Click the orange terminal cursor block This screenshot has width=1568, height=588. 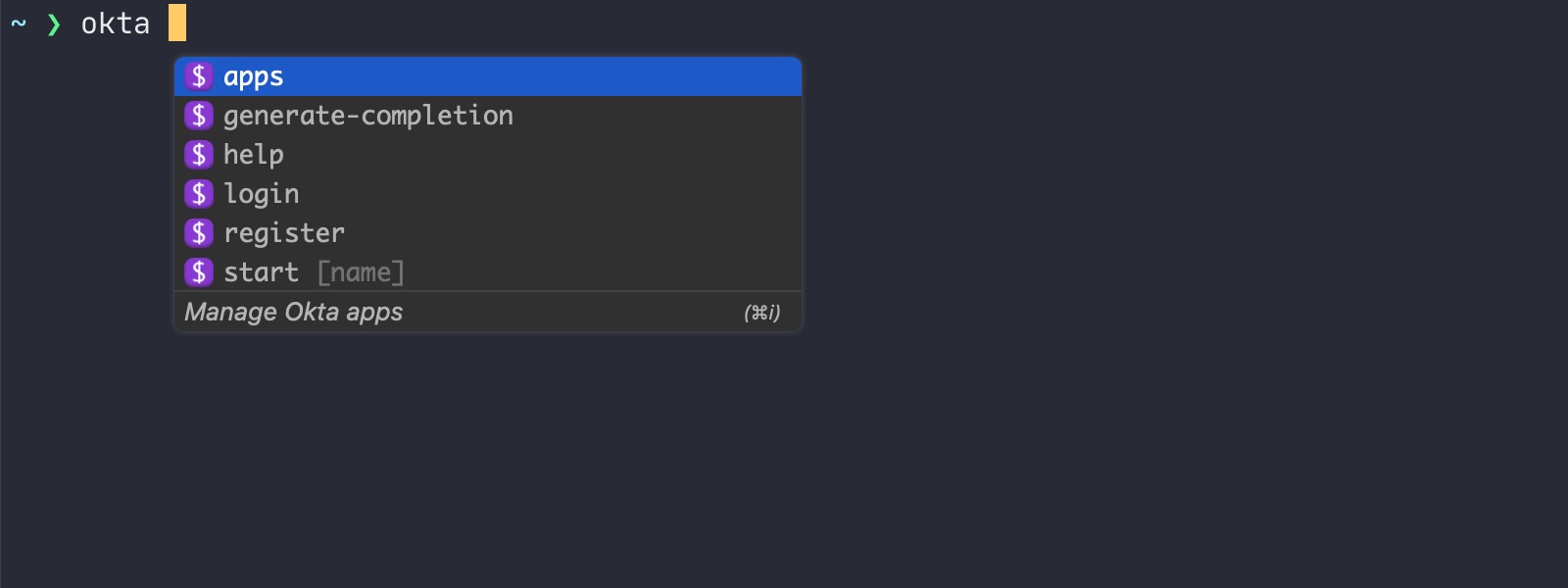point(177,23)
